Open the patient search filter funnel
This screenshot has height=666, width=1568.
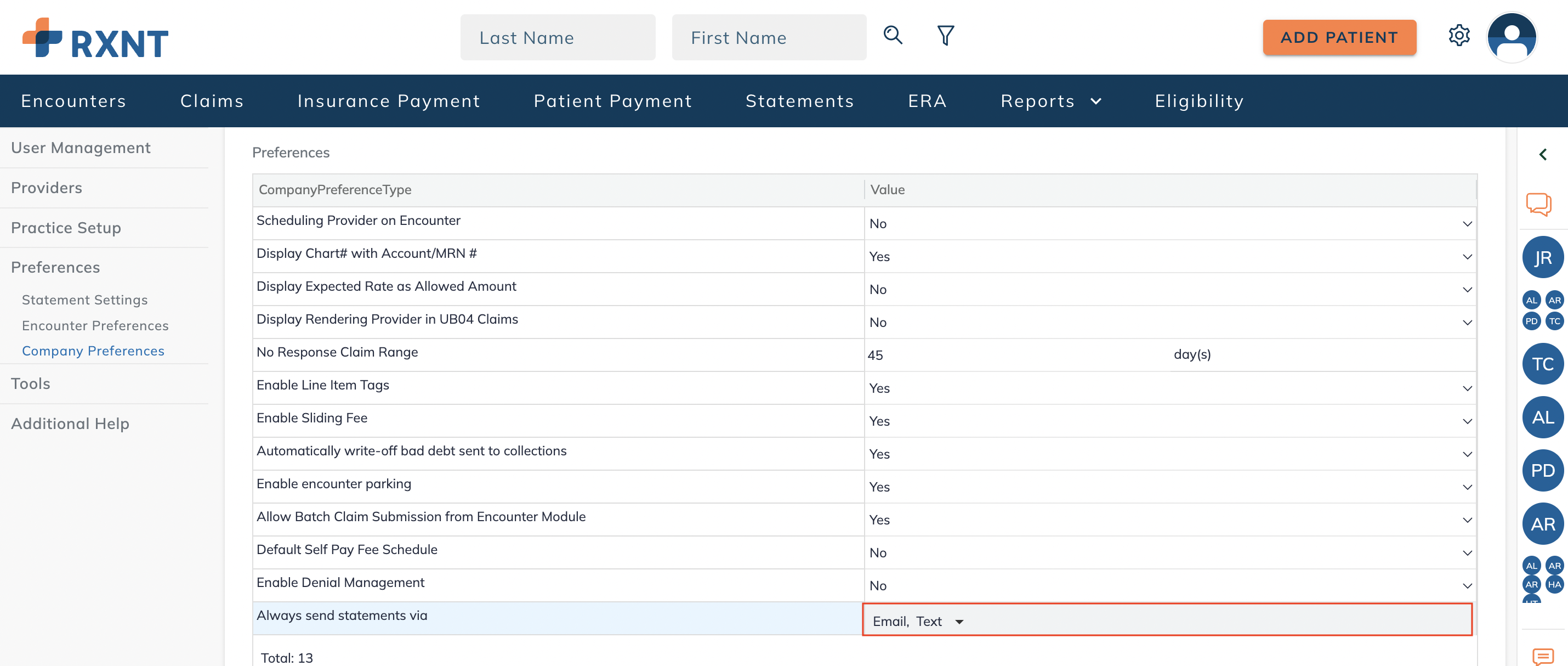point(945,35)
